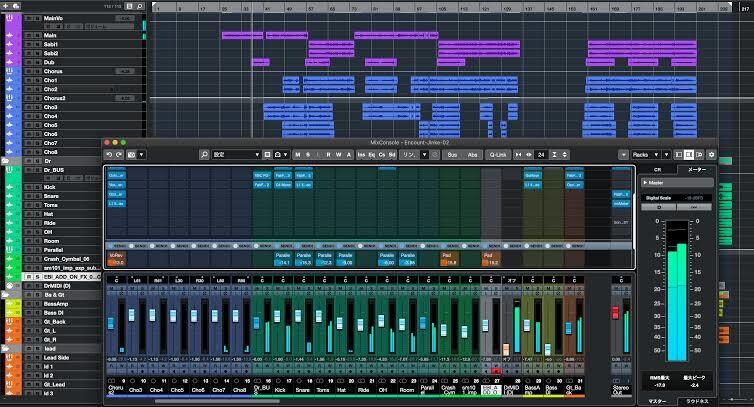This screenshot has width=754, height=407.
Task: Click the BassAmp track icon
Action: pyautogui.click(x=9, y=304)
